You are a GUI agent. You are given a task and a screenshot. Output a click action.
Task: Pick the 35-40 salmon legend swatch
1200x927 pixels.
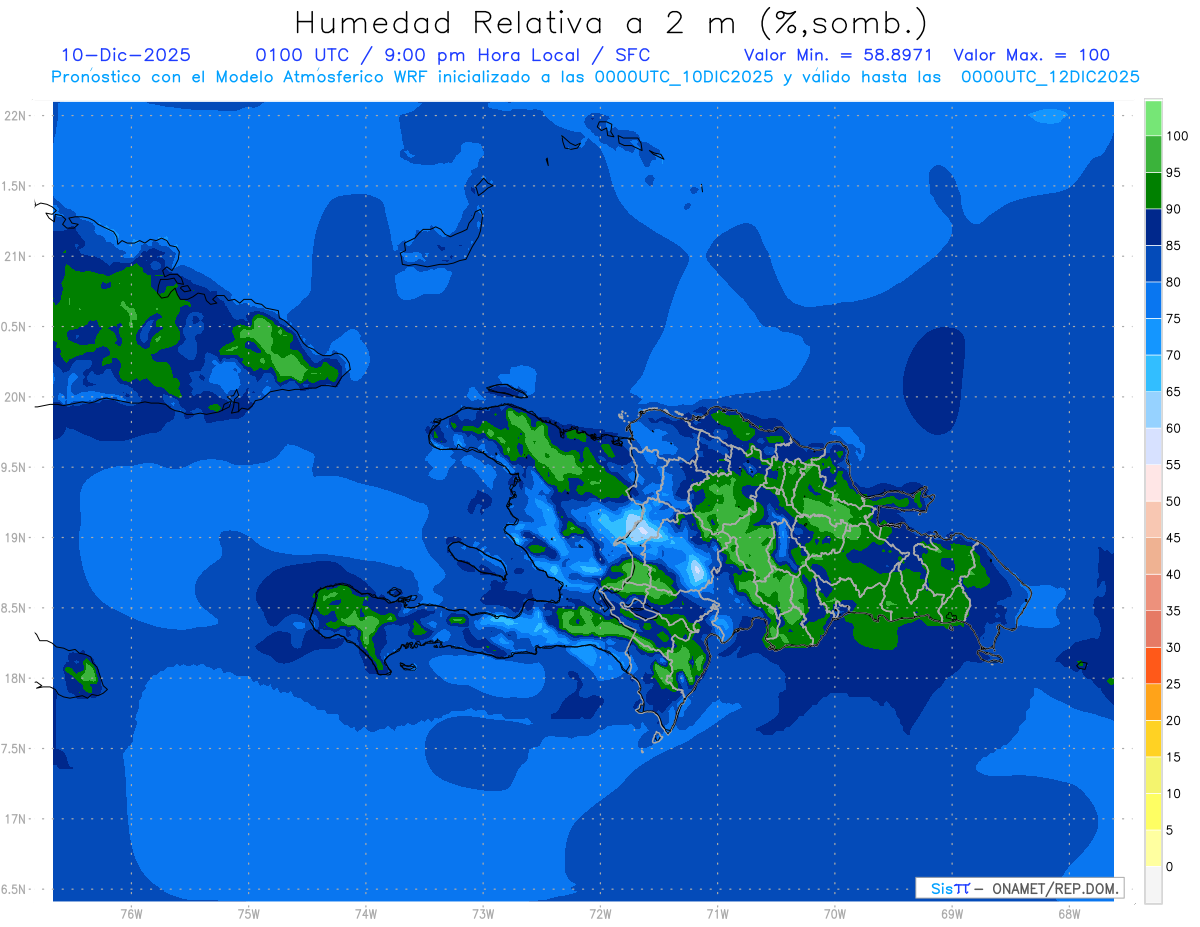[1153, 592]
